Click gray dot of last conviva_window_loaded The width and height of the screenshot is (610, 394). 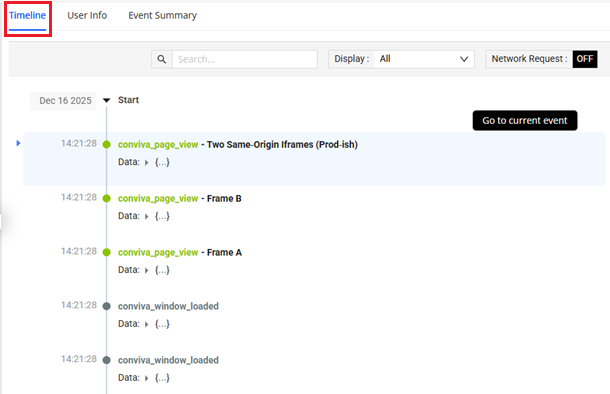coord(107,360)
